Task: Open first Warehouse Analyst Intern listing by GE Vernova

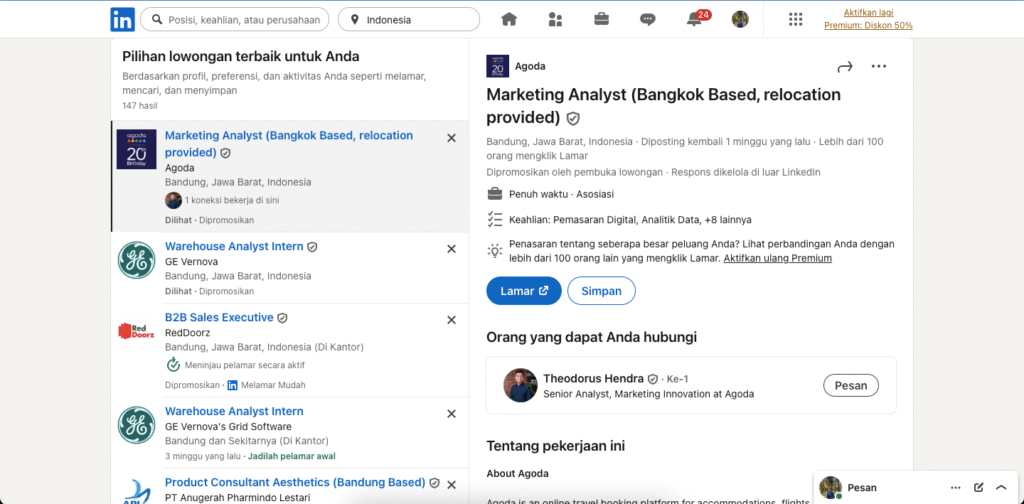Action: click(234, 246)
